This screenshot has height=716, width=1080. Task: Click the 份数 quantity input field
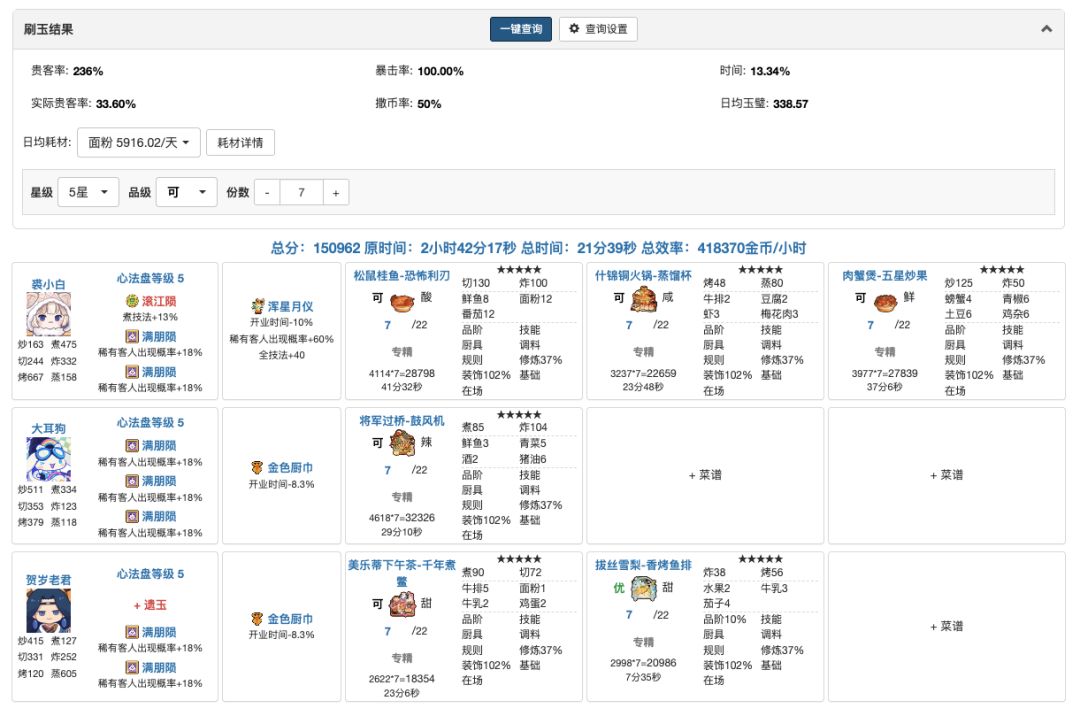(x=301, y=192)
